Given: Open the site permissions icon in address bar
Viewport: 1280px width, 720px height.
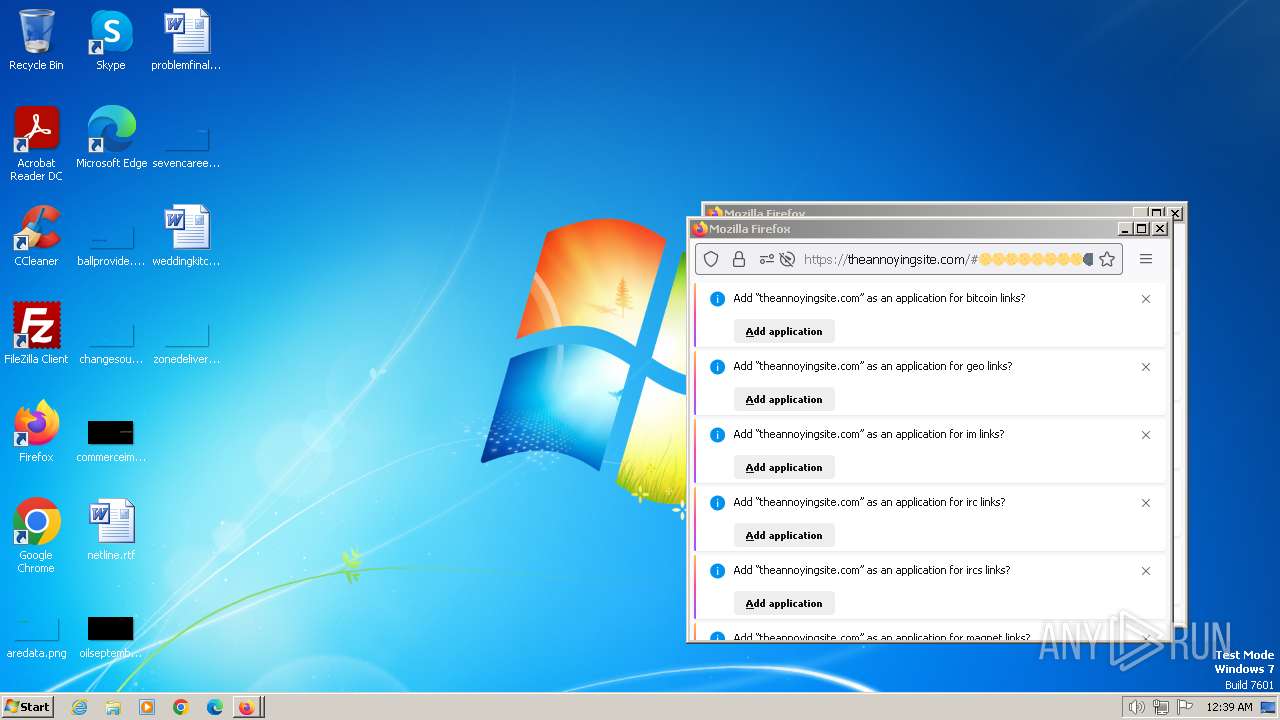Looking at the screenshot, I should [766, 259].
